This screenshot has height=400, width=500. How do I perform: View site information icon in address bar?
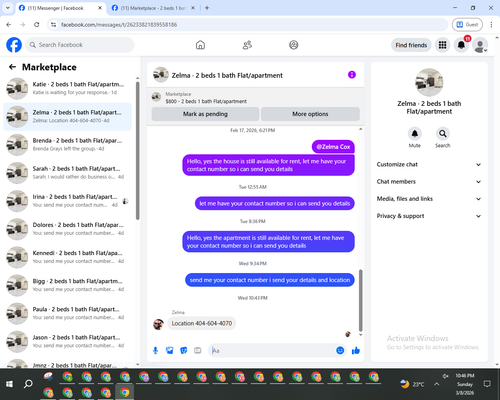pos(53,24)
